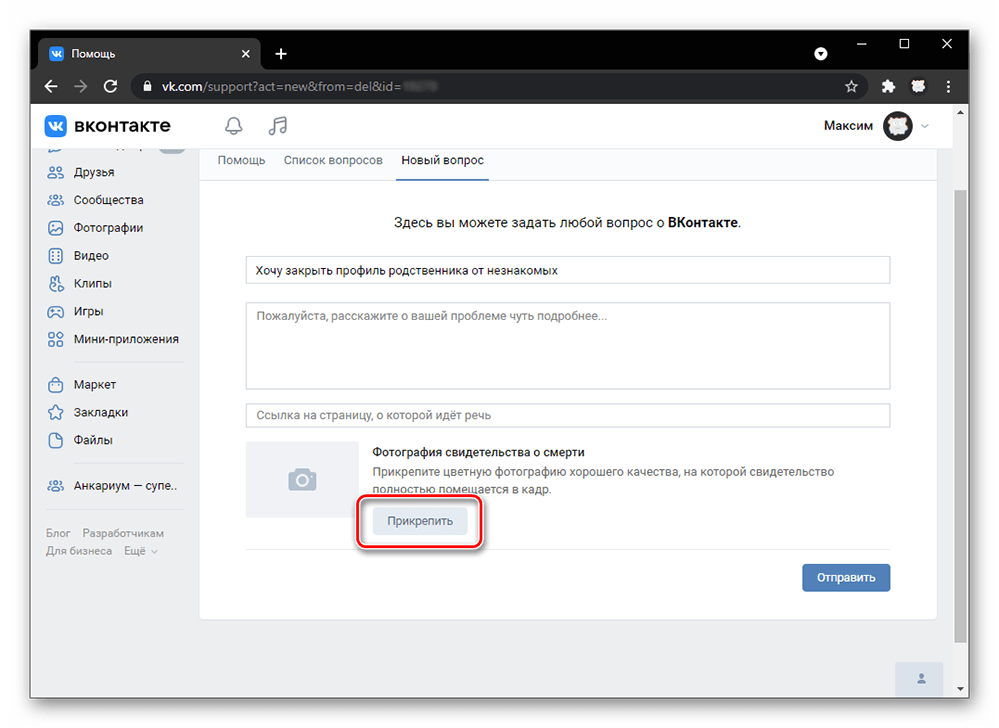Open the Разработчикам footer link
The width and height of the screenshot is (999, 728).
(x=123, y=533)
